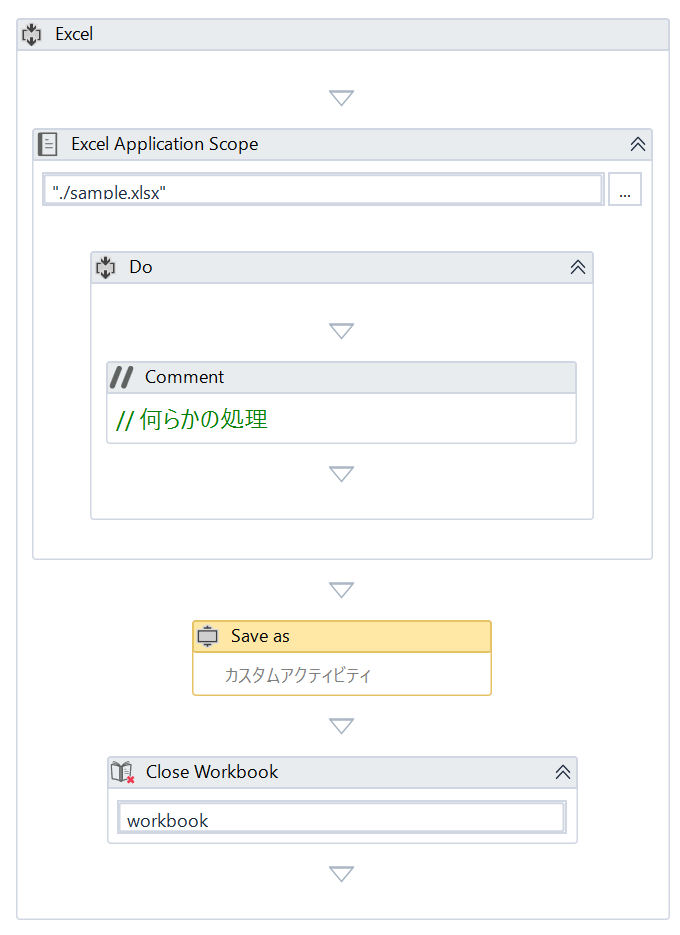Click the Excel sequence icon

point(32,35)
